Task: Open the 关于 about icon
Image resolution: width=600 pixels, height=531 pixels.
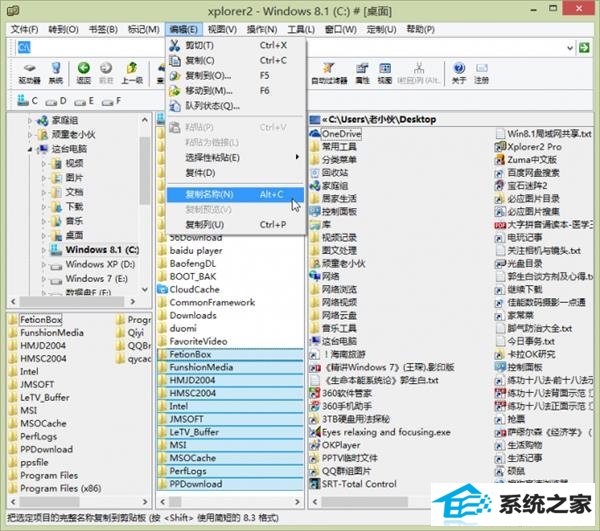Action: pyautogui.click(x=459, y=73)
